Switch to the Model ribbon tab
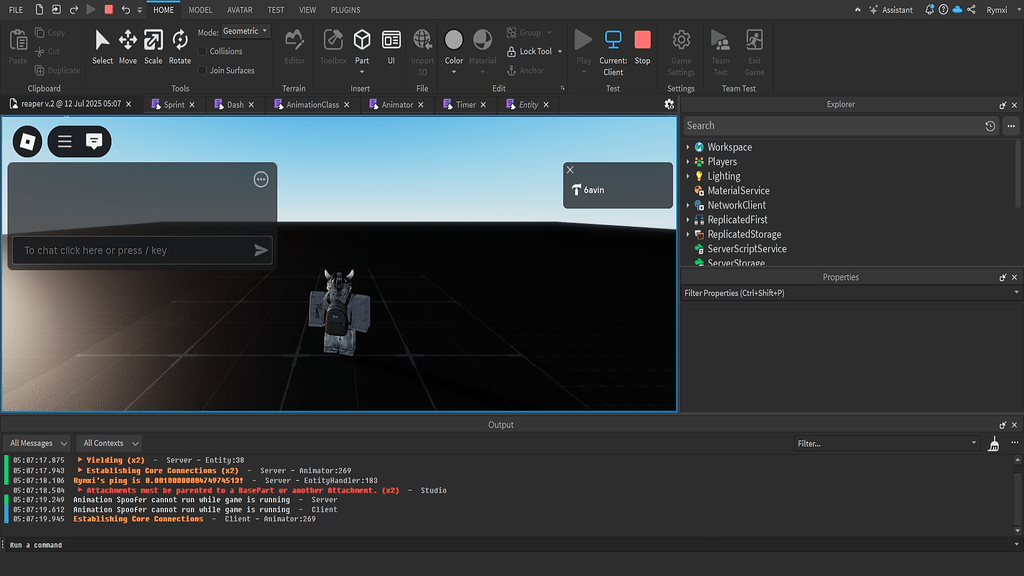The height and width of the screenshot is (576, 1024). point(200,9)
